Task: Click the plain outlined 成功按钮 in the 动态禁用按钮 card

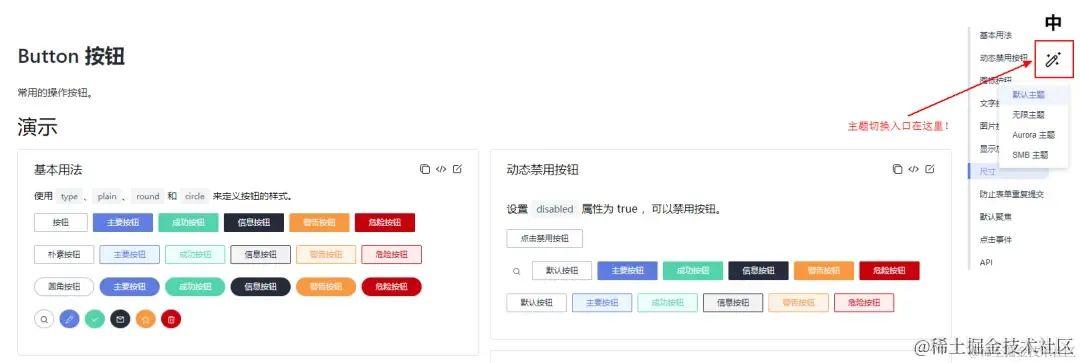Action: pos(667,302)
